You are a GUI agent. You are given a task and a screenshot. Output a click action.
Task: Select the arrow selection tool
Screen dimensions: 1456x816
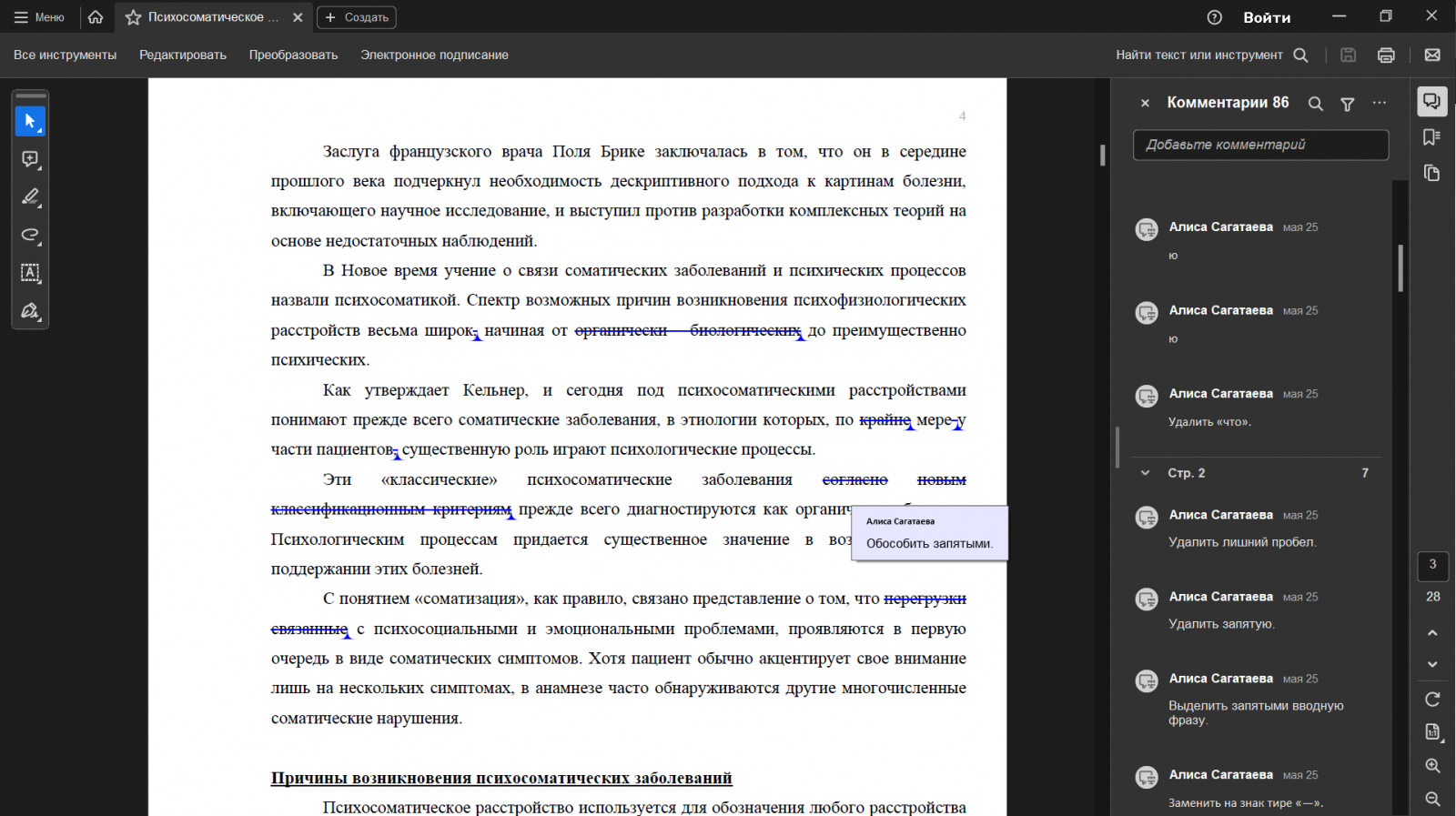tap(30, 121)
